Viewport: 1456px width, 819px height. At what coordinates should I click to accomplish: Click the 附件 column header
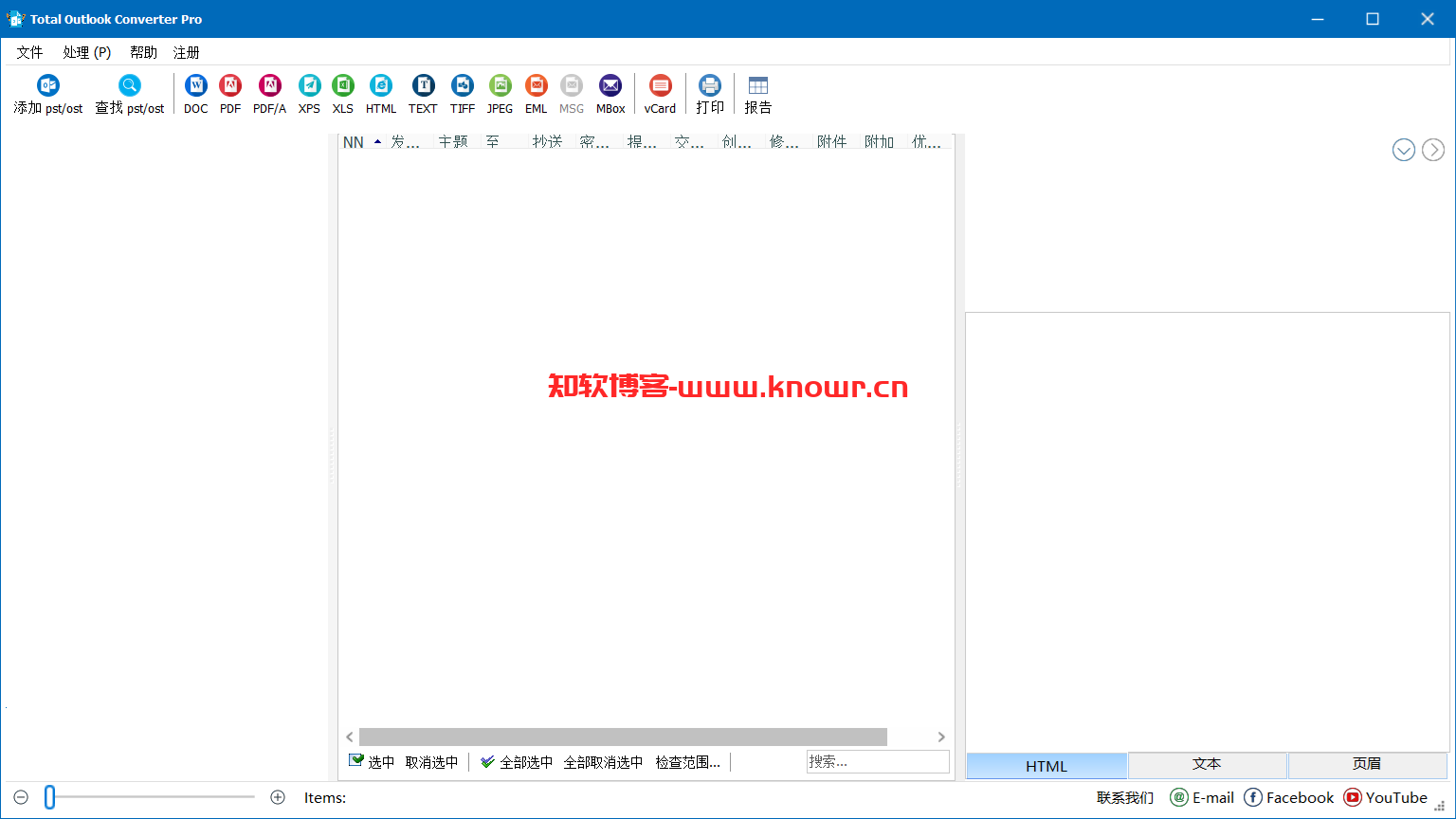836,142
